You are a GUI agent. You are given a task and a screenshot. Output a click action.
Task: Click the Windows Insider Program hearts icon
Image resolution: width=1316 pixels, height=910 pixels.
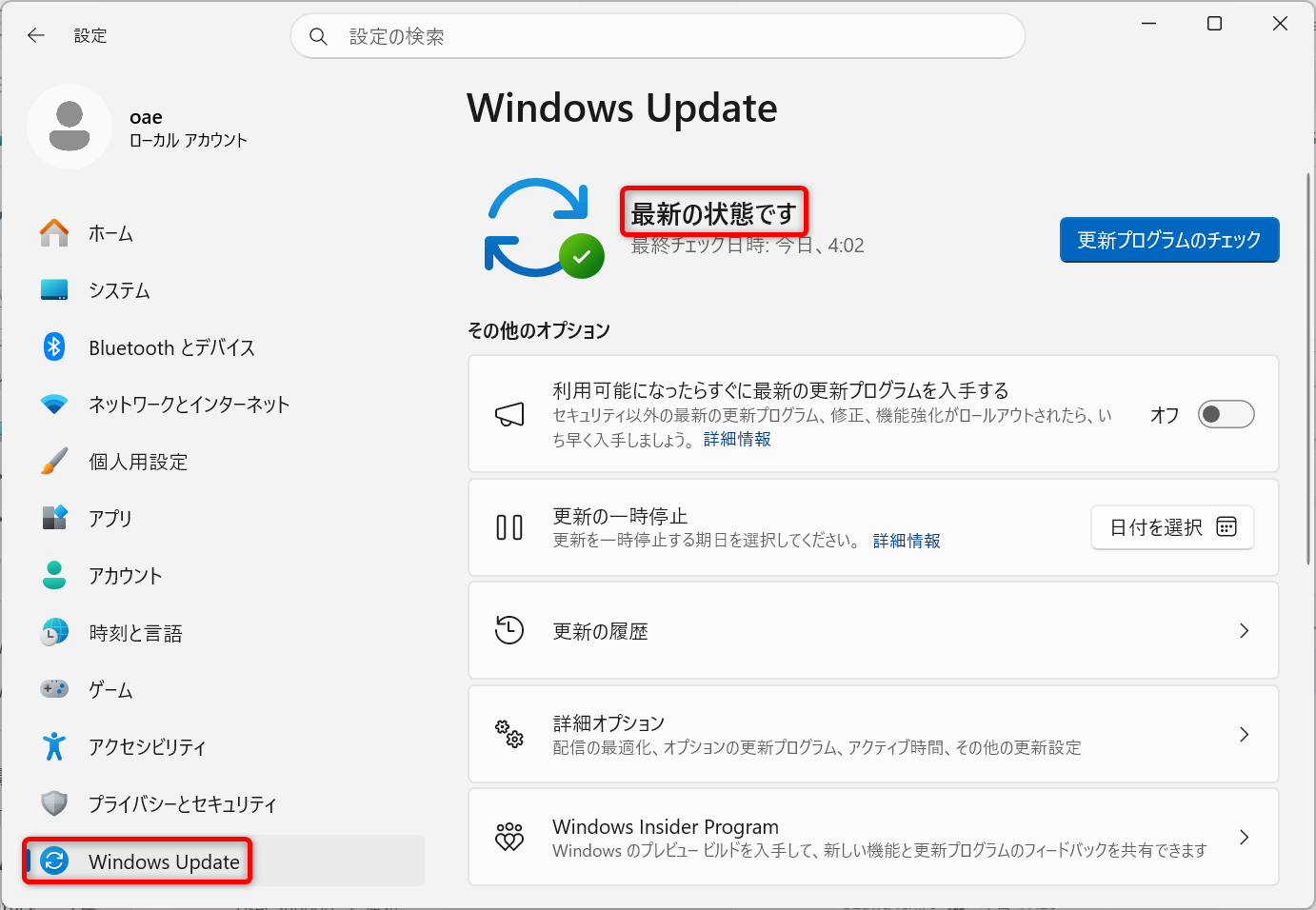(x=509, y=837)
